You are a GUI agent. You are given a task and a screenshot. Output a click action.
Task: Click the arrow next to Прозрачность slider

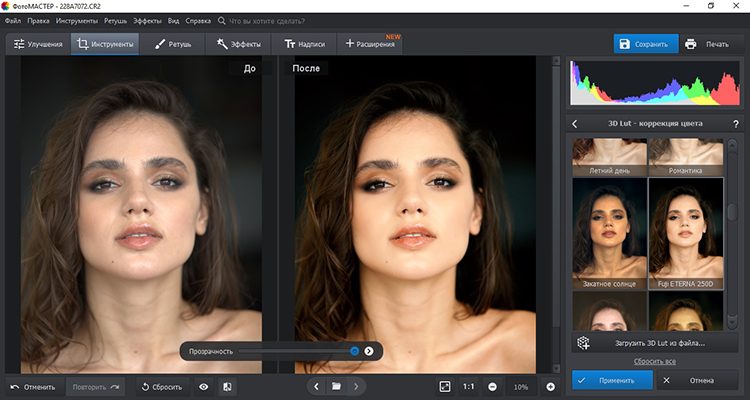point(369,351)
